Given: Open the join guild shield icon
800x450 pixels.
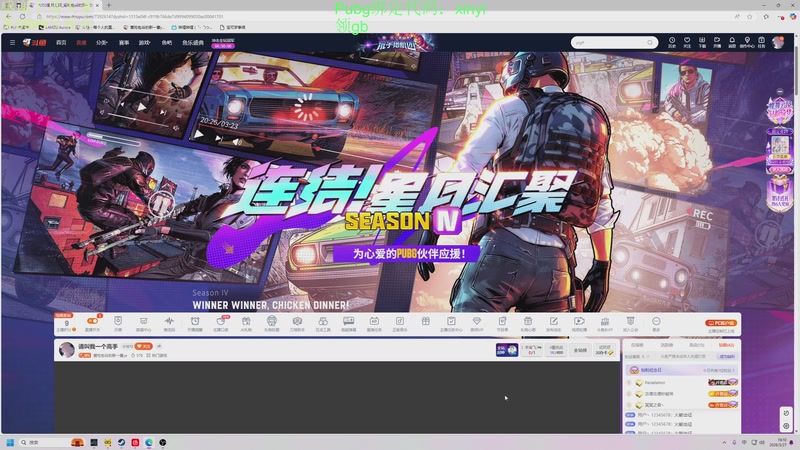Looking at the screenshot, I should [x=631, y=323].
